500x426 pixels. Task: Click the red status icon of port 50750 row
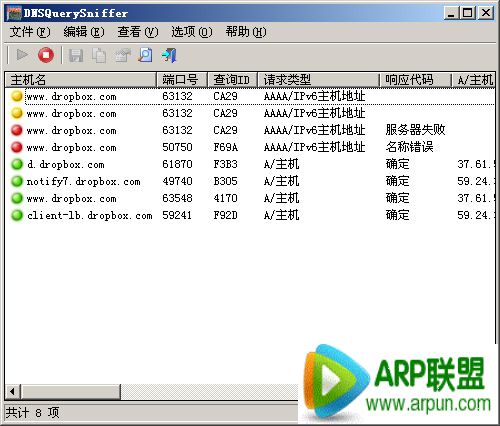coord(17,147)
